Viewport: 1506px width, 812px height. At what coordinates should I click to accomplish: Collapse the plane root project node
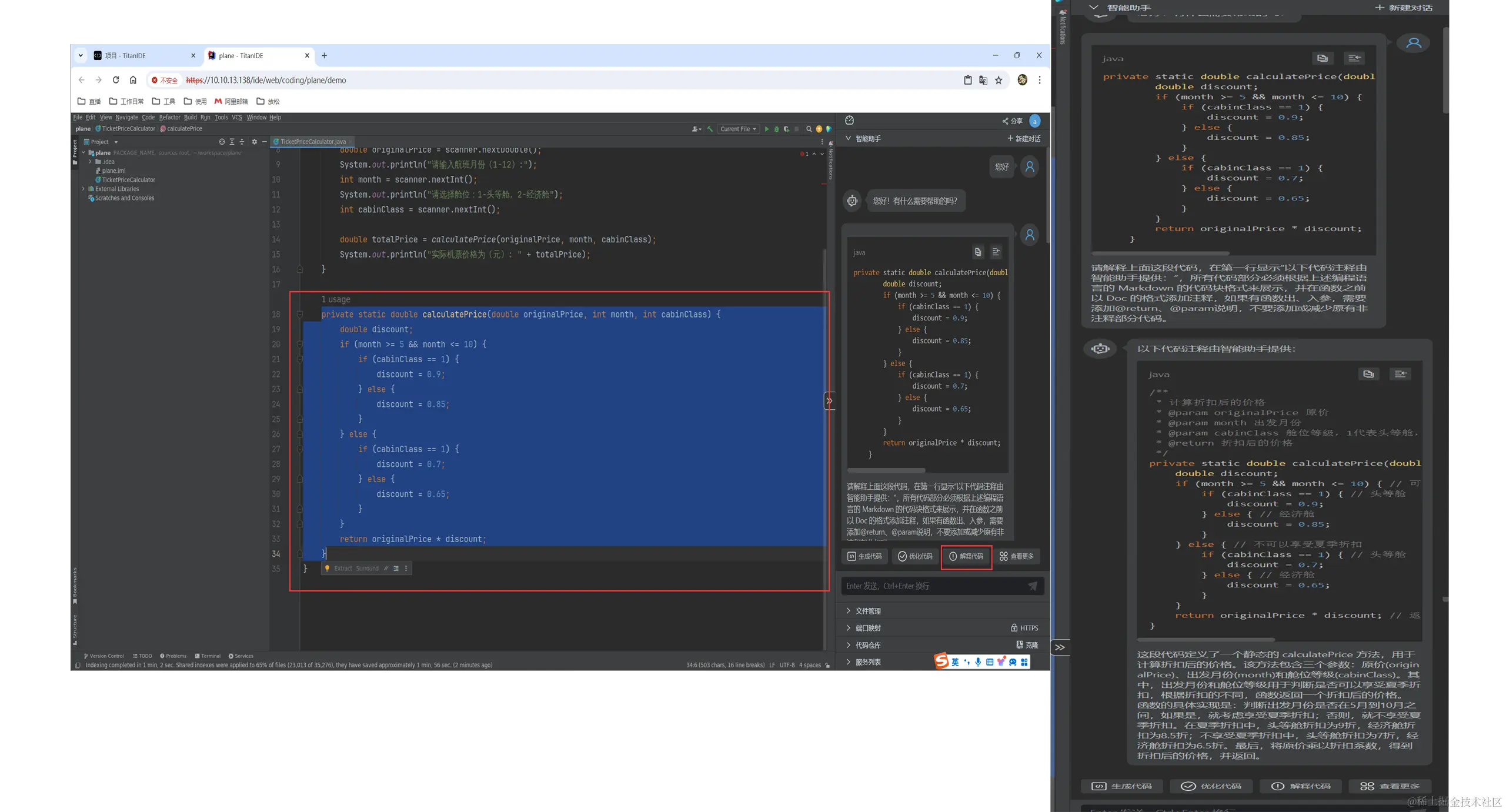84,152
